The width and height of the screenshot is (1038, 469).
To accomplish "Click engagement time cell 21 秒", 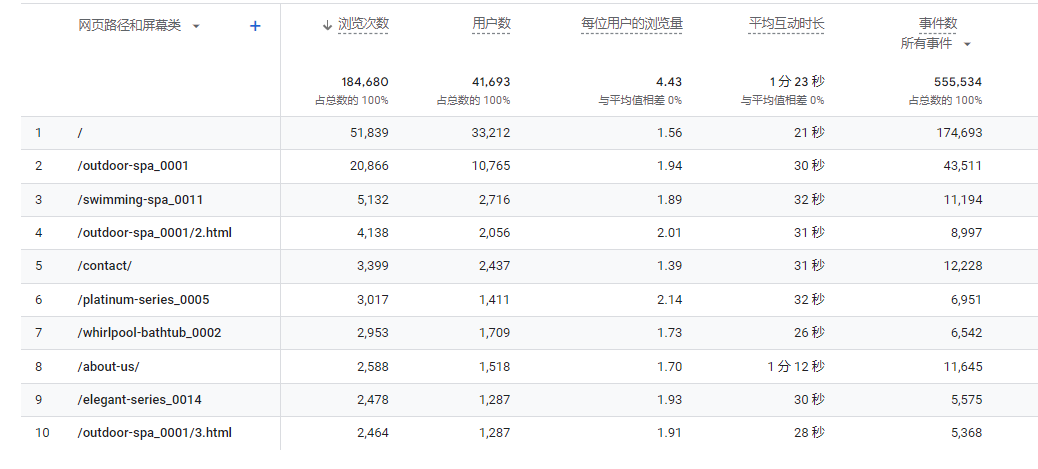I will (810, 132).
